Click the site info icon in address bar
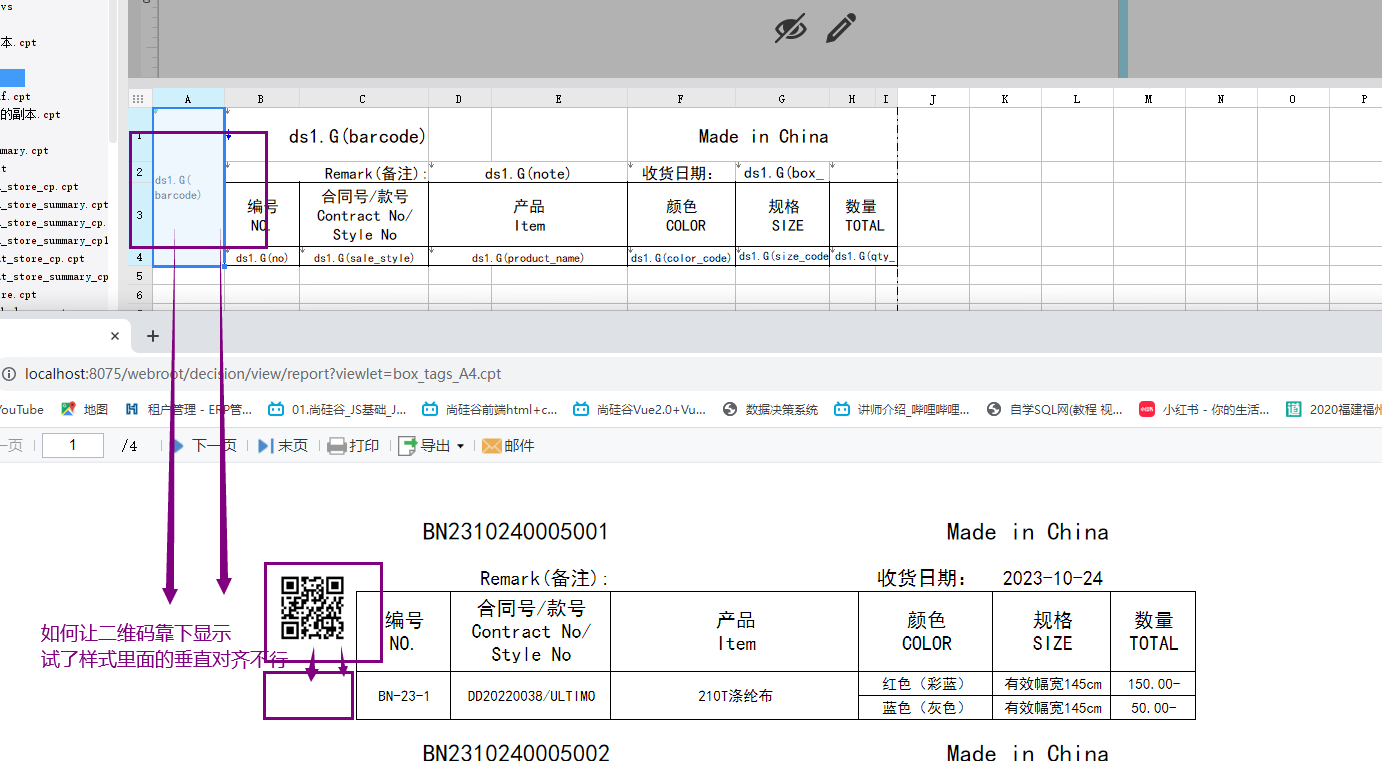 pyautogui.click(x=9, y=374)
